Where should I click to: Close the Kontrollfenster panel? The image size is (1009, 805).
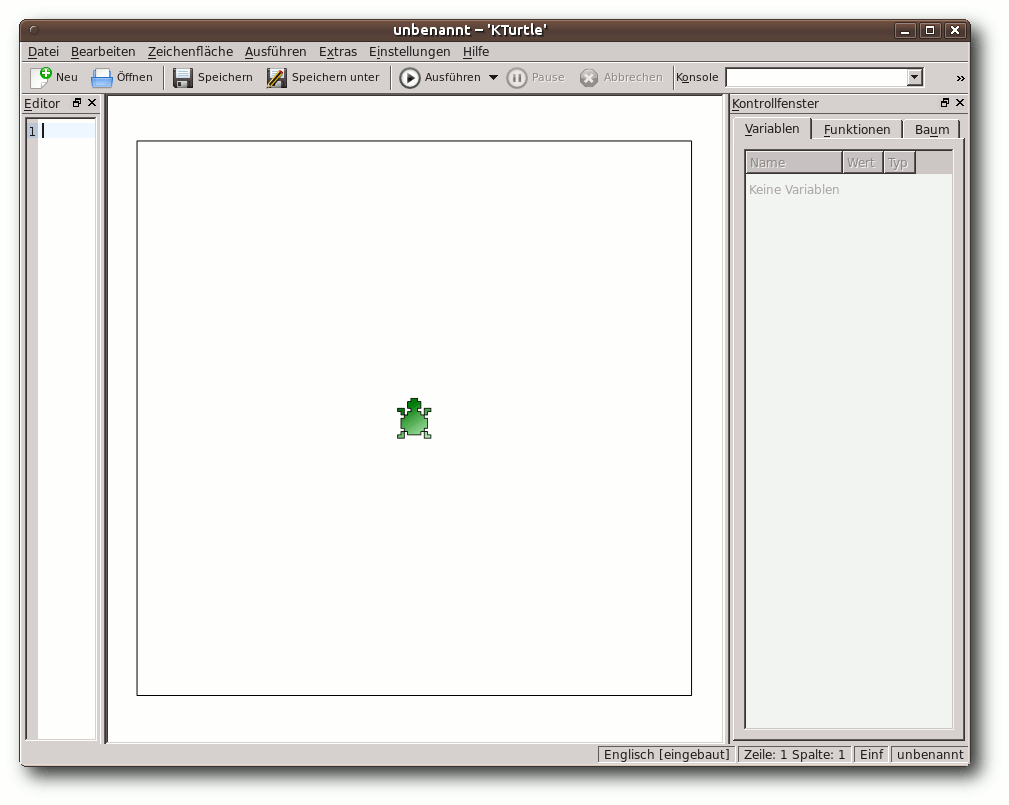coord(960,103)
